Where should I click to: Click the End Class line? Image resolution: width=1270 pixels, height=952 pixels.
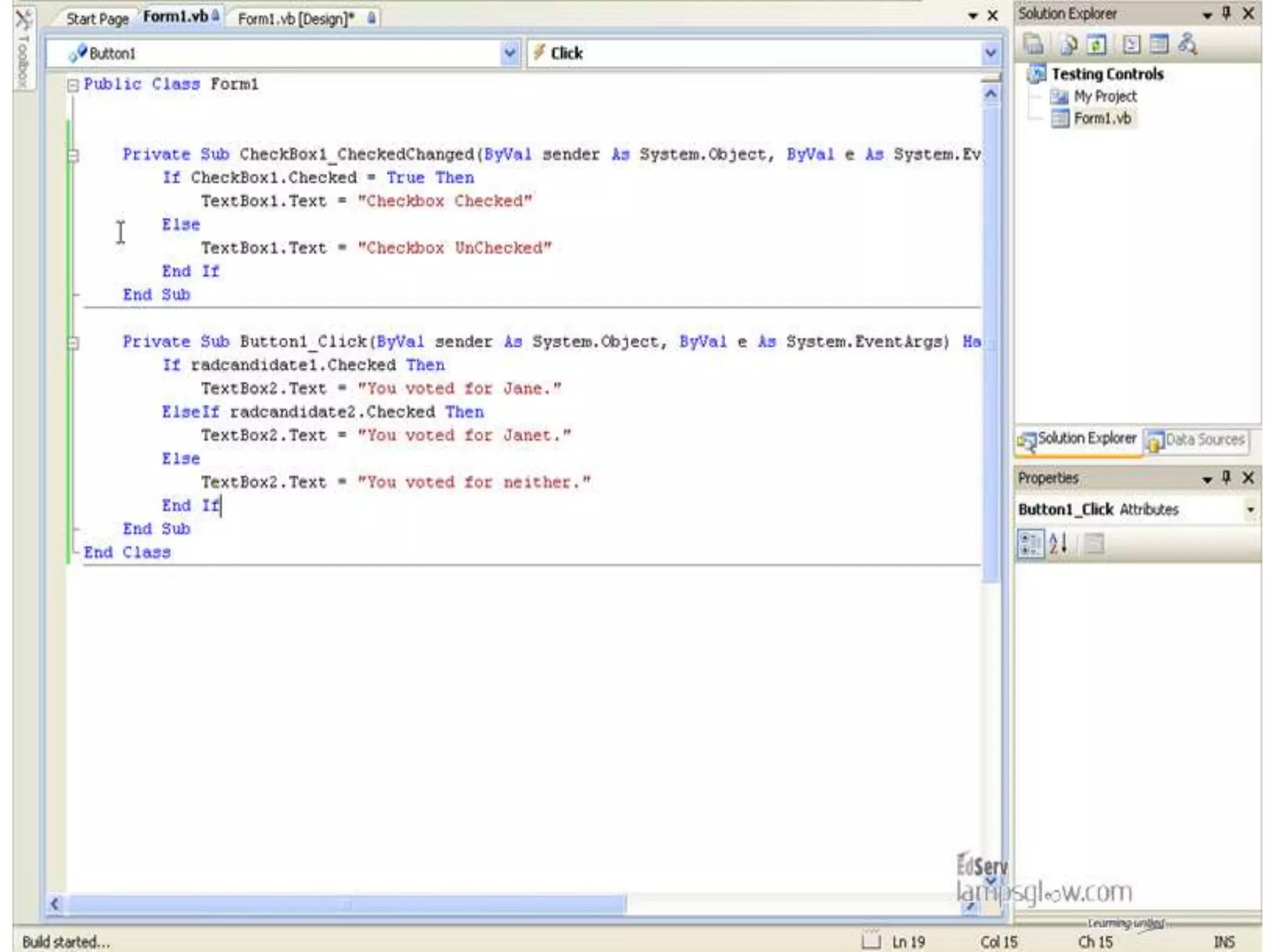[x=127, y=552]
